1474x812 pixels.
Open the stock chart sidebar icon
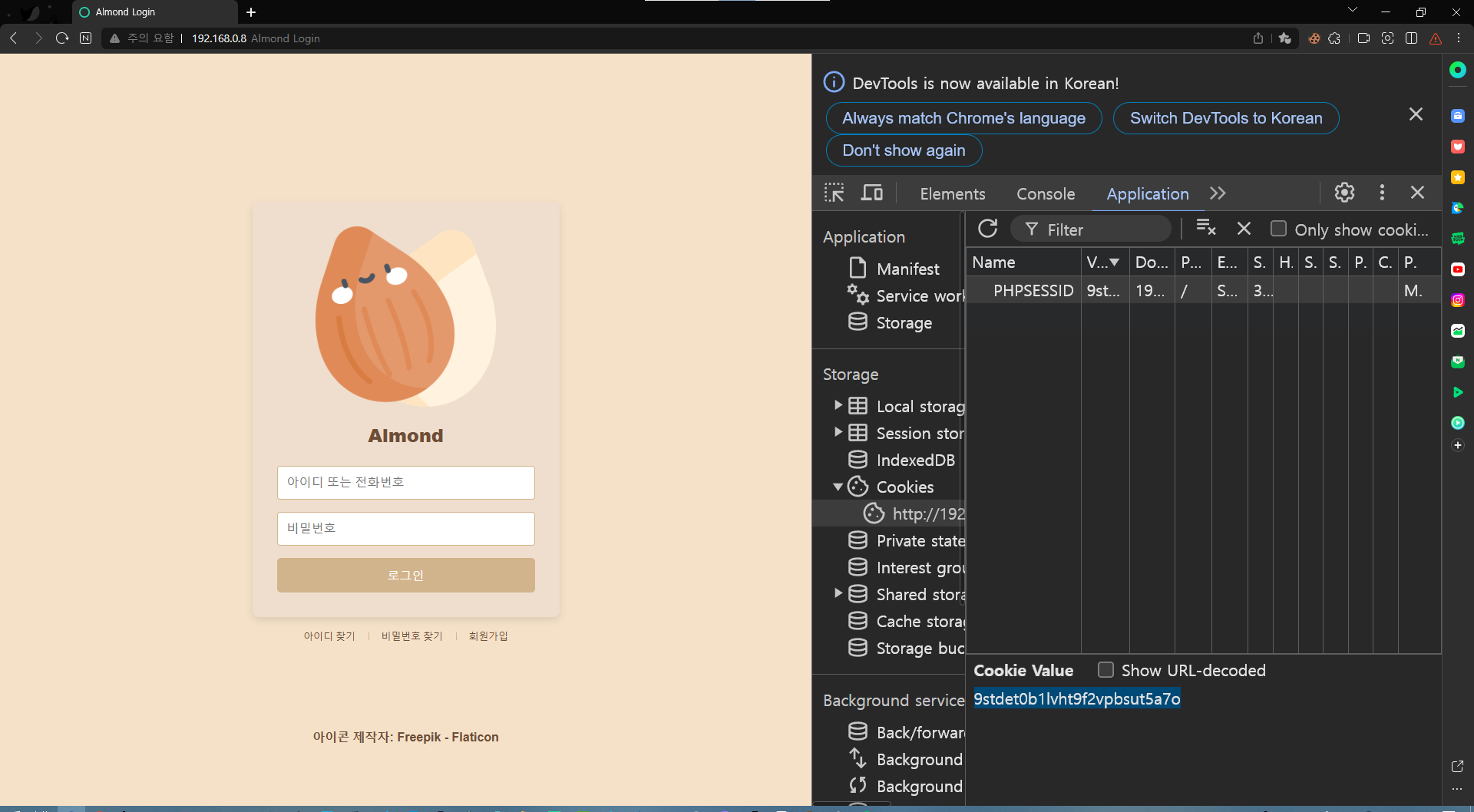(x=1458, y=331)
